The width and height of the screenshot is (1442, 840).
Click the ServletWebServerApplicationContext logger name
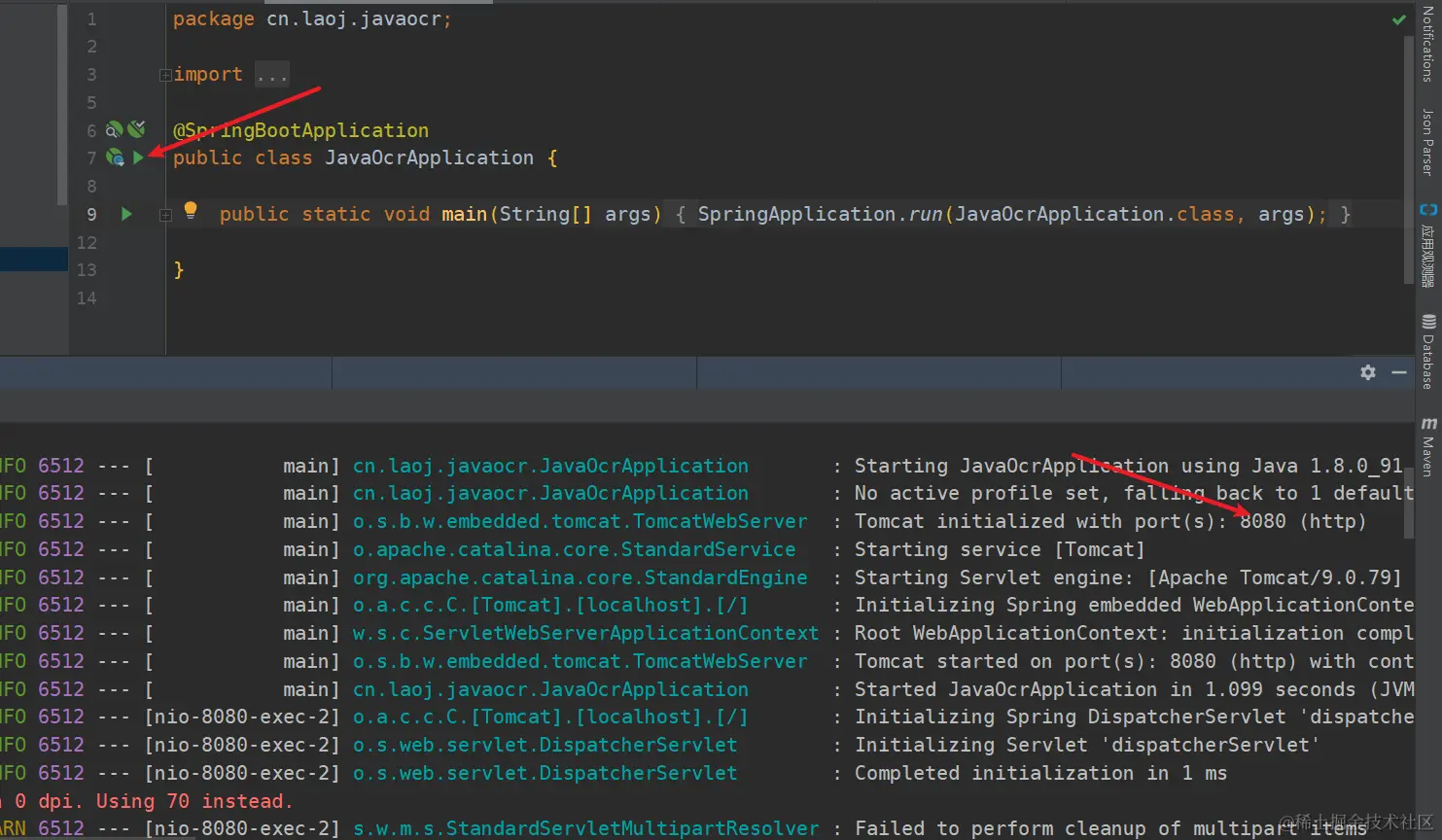pos(585,633)
